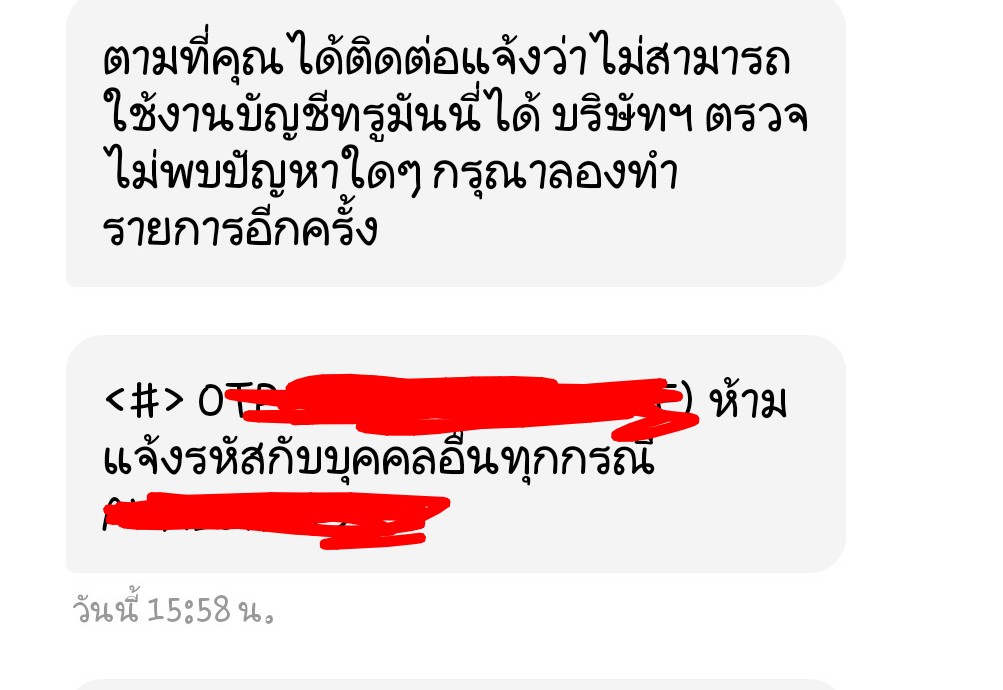Click the 15:58 time digits
The image size is (1003, 690).
tap(189, 609)
